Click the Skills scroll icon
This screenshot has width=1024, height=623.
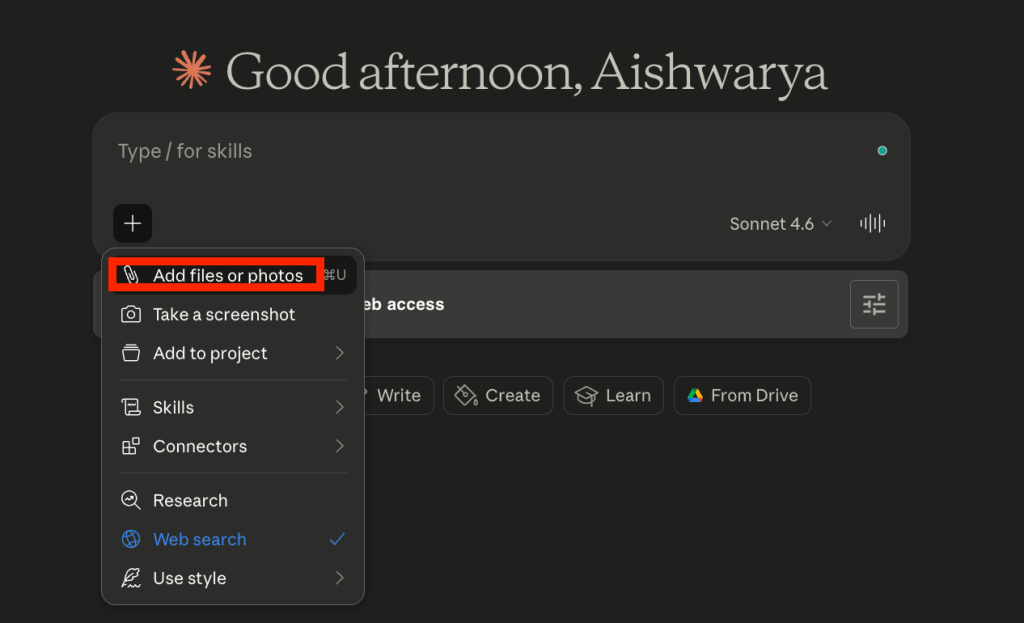click(131, 407)
